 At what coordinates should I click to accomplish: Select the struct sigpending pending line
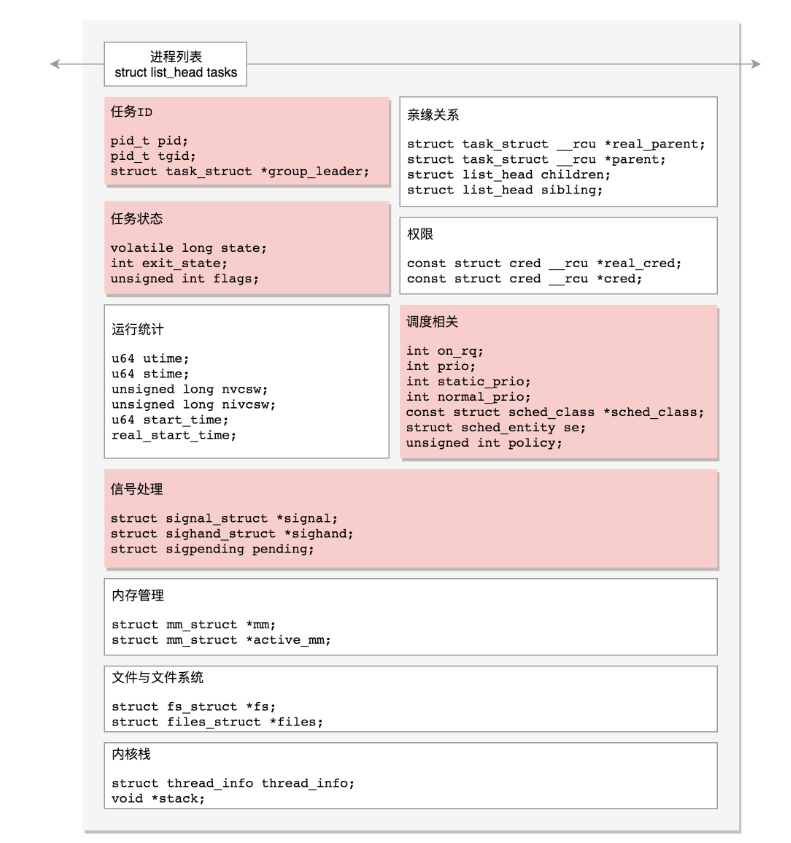(212, 549)
